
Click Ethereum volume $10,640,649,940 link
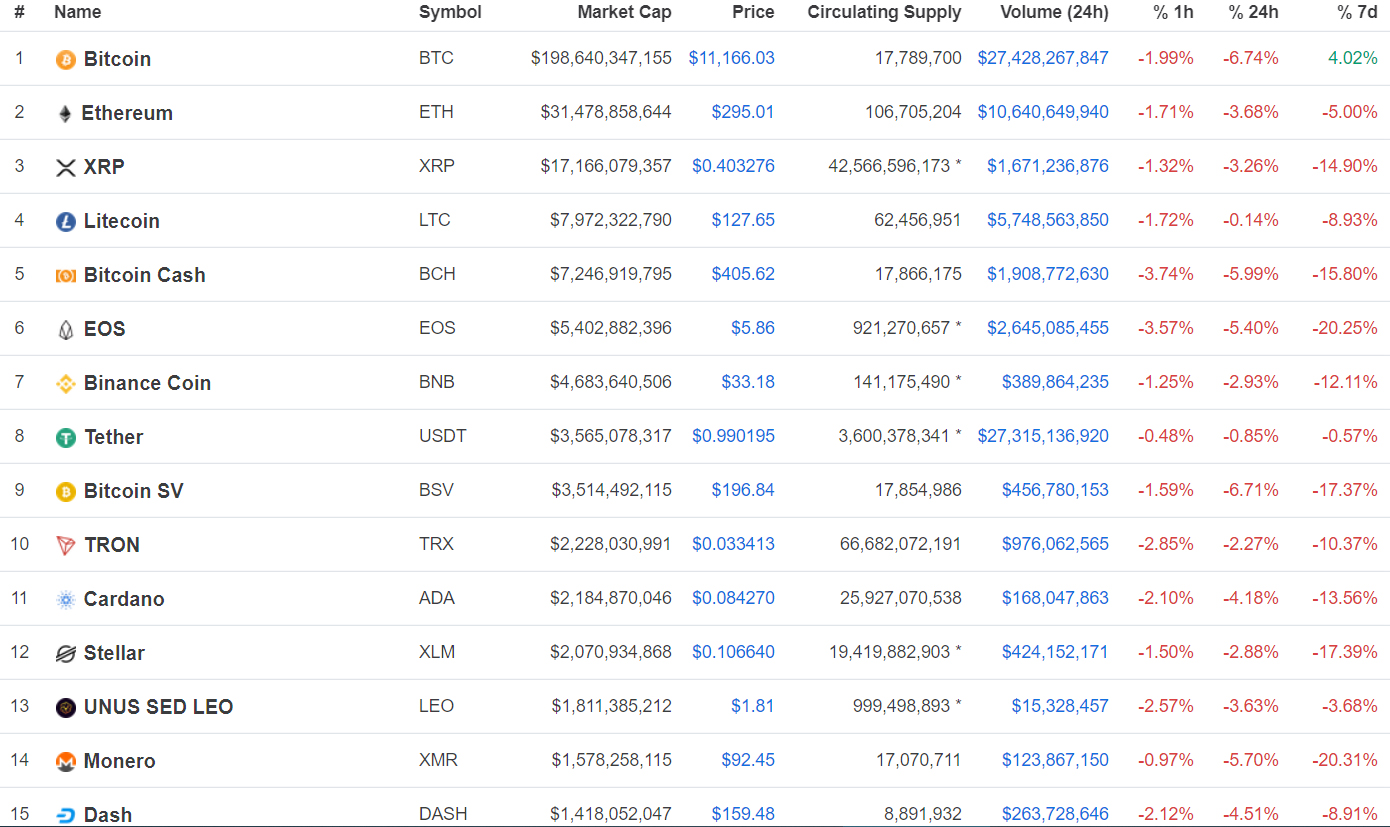(x=1043, y=112)
